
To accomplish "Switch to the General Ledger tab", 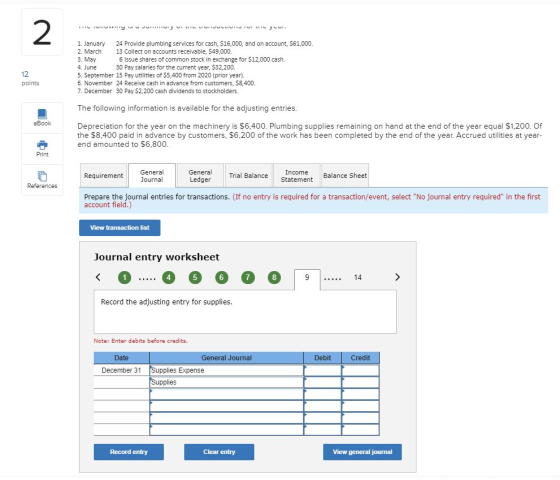I will coord(200,176).
